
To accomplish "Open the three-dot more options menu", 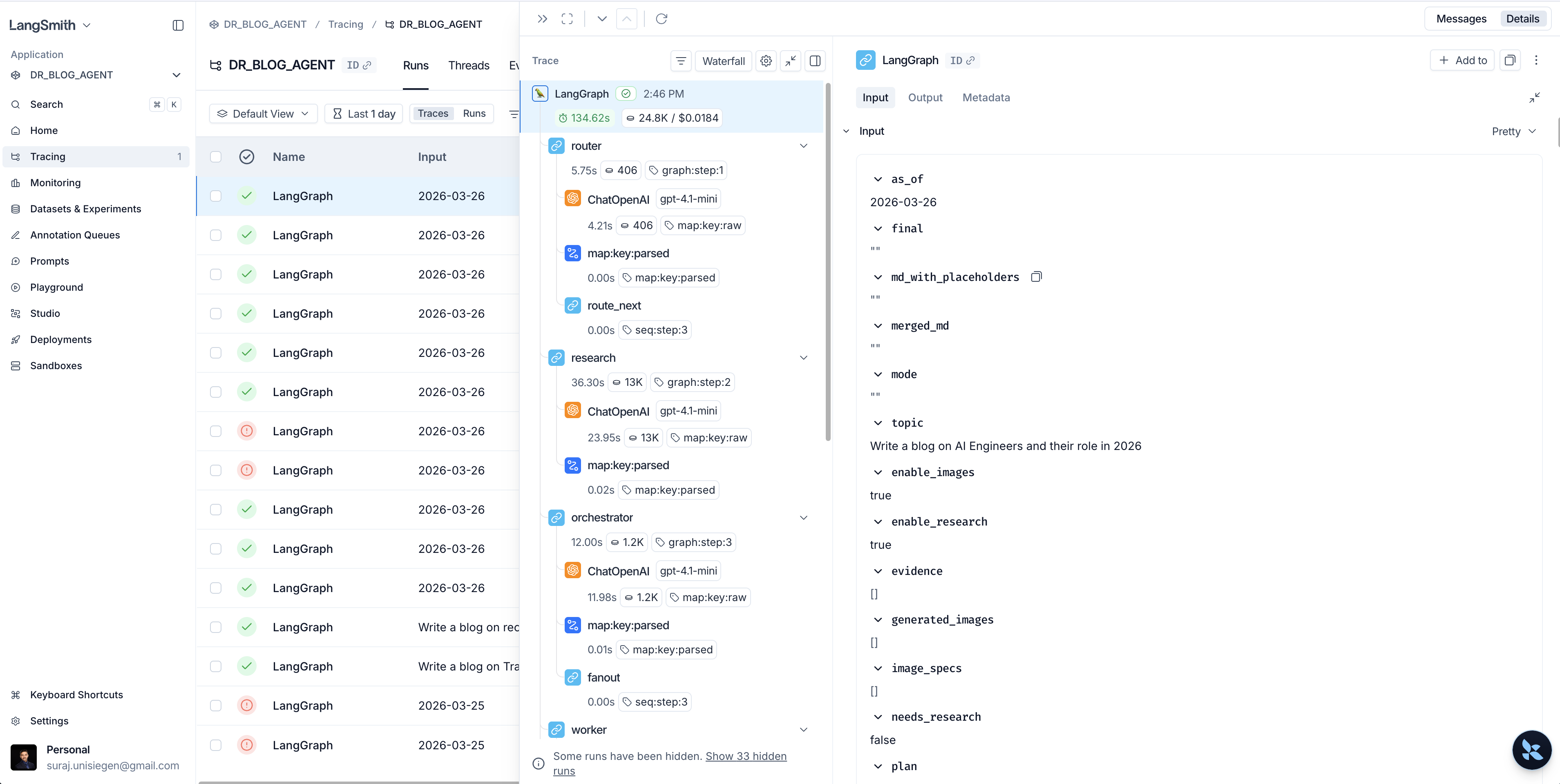I will (1536, 60).
